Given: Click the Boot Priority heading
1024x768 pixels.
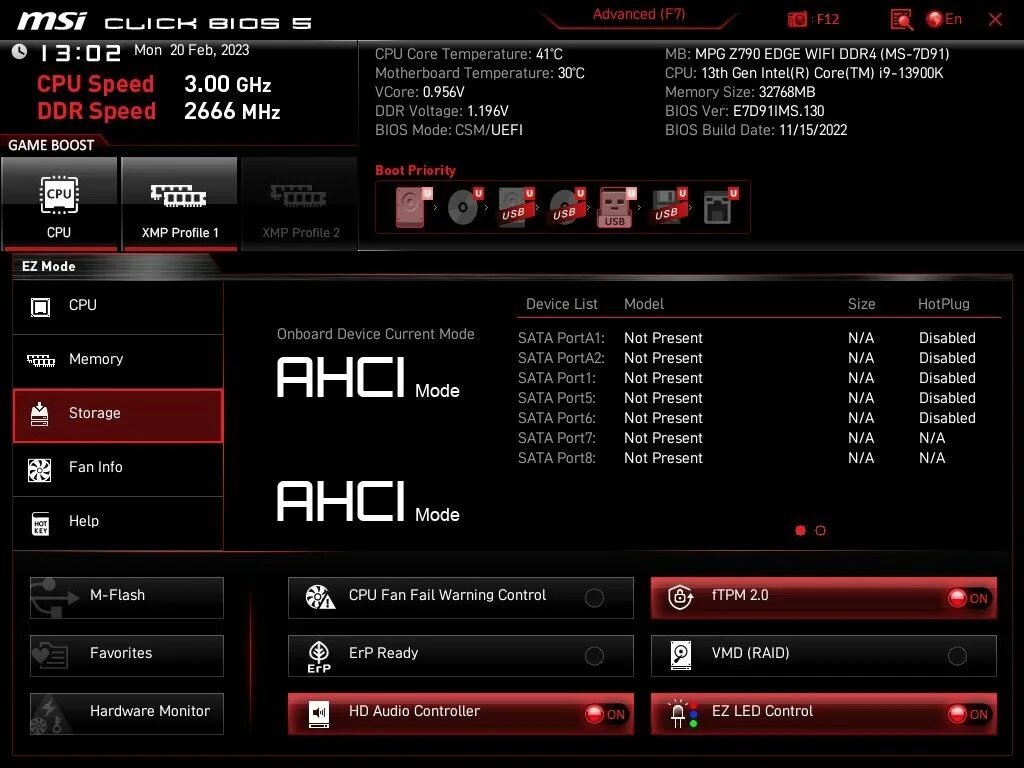Looking at the screenshot, I should coord(415,170).
